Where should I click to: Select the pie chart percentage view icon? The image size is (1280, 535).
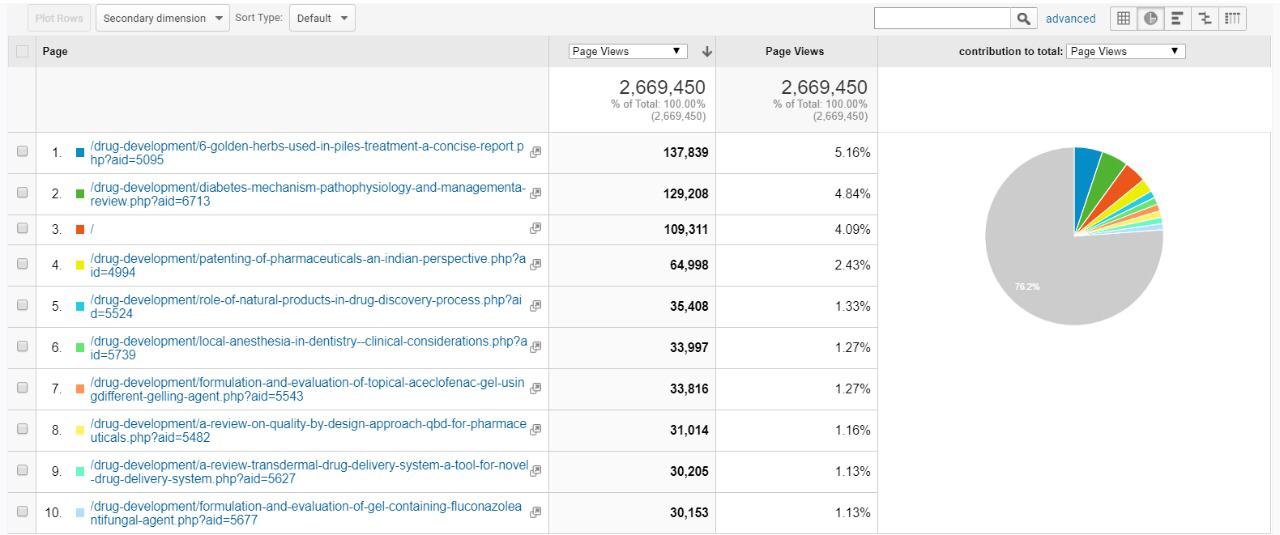pos(1150,18)
